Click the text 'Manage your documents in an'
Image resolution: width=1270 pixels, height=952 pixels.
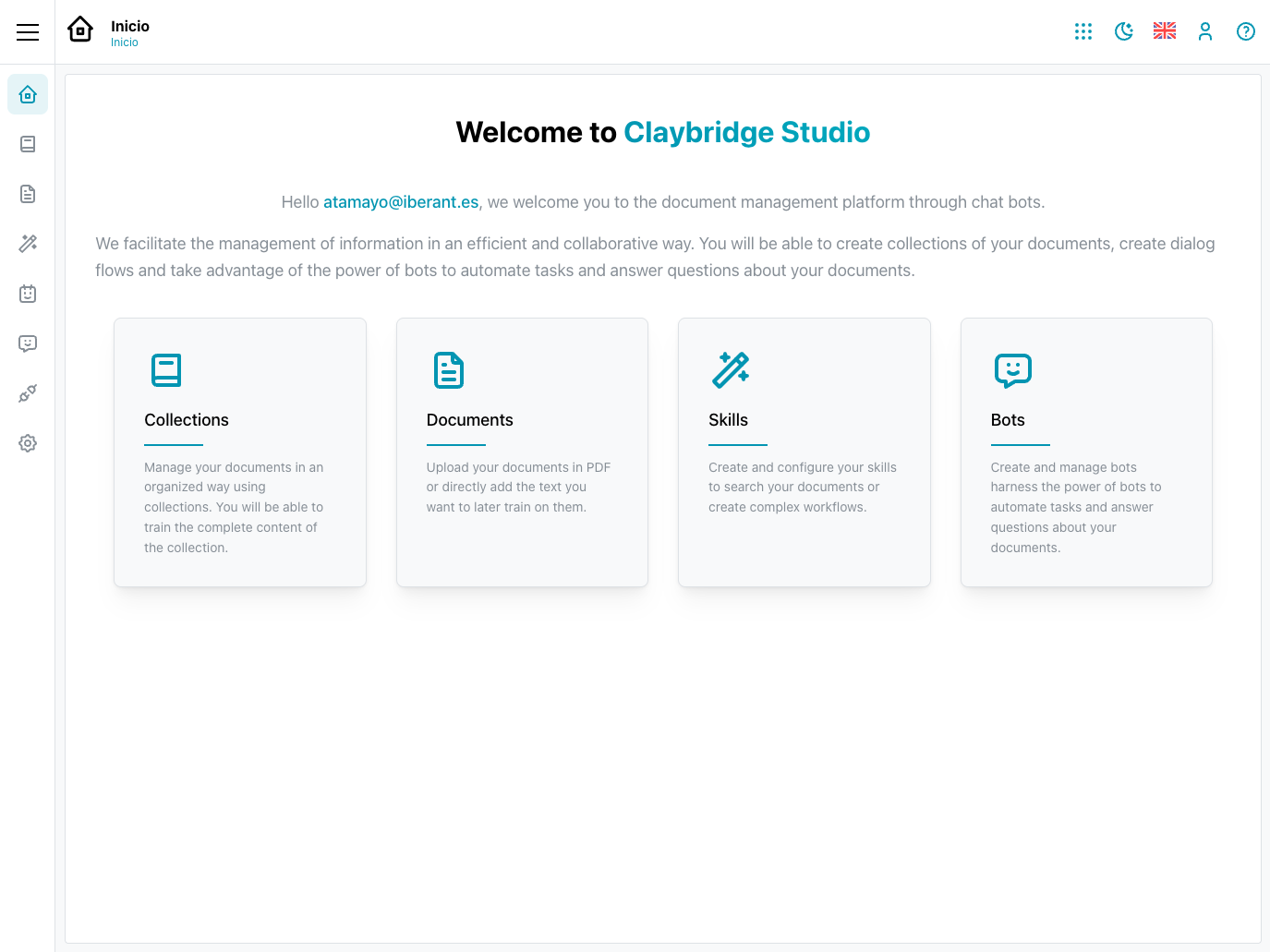[x=234, y=467]
